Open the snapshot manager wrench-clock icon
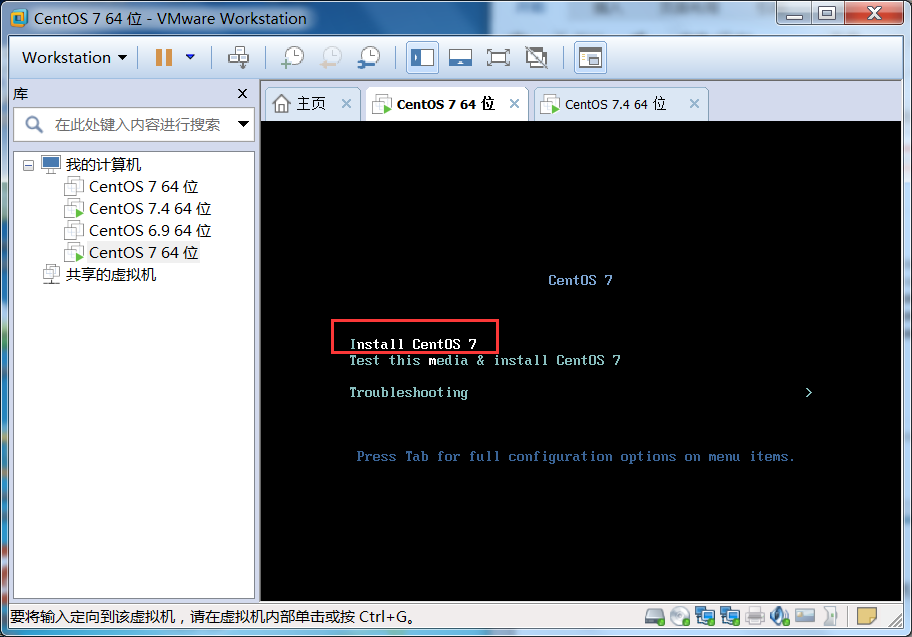Image resolution: width=912 pixels, height=637 pixels. click(x=369, y=57)
